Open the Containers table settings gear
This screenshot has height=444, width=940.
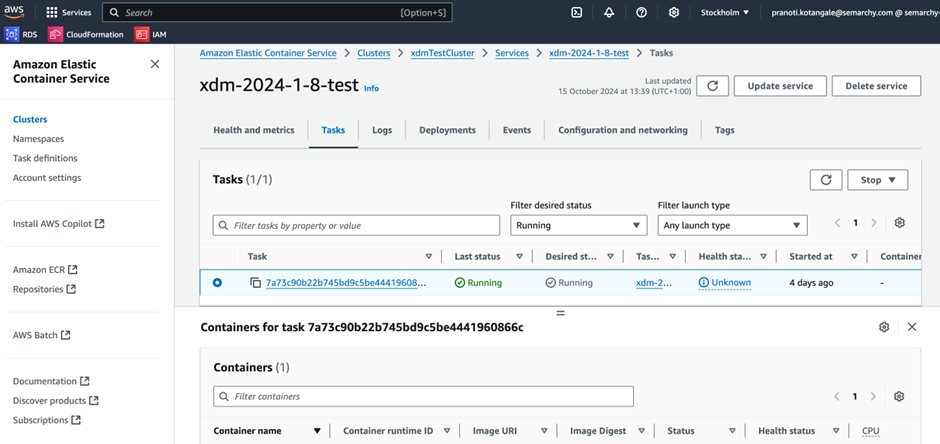(899, 397)
